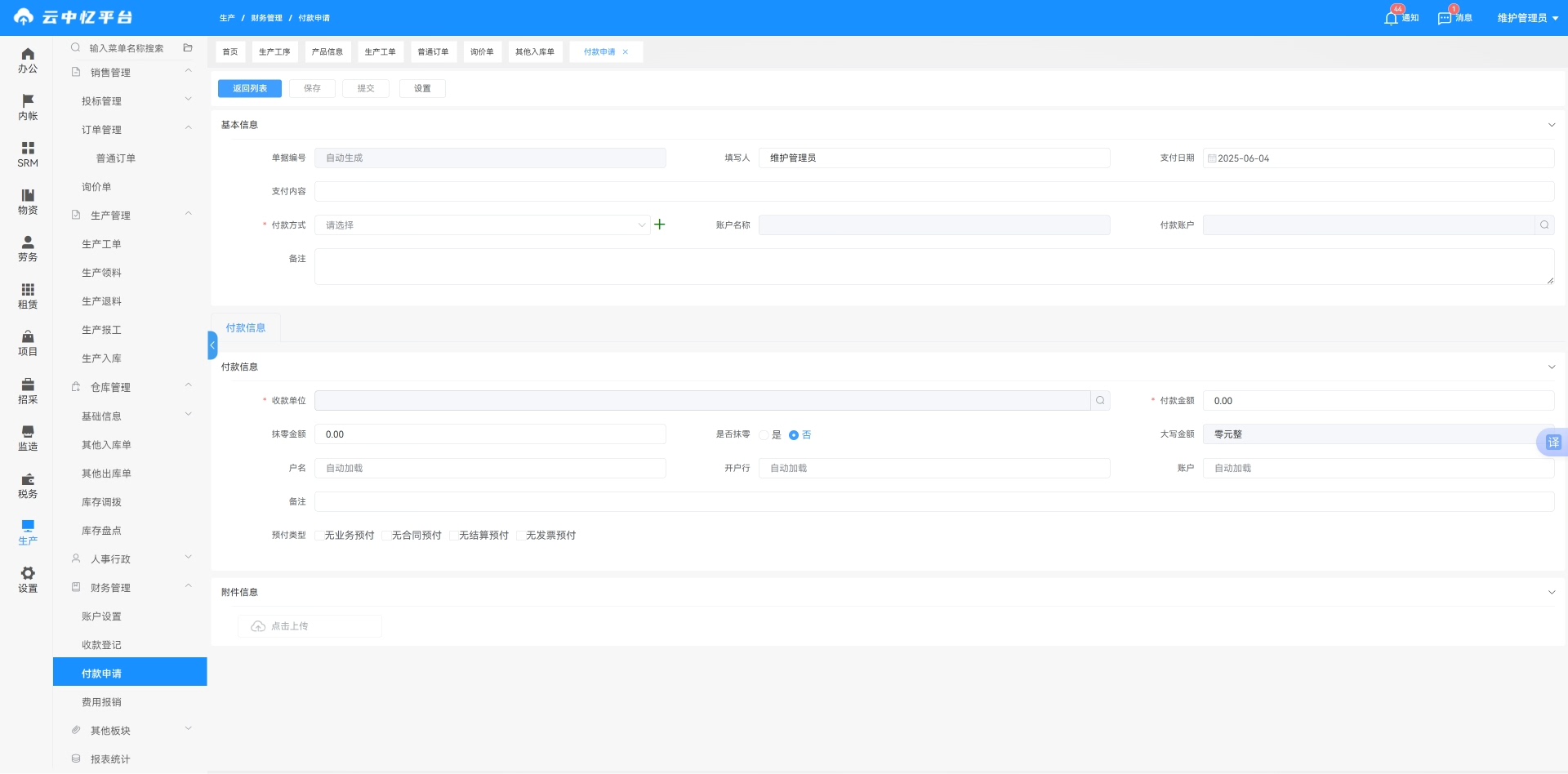Click the green plus icon beside 付款方式

(660, 225)
